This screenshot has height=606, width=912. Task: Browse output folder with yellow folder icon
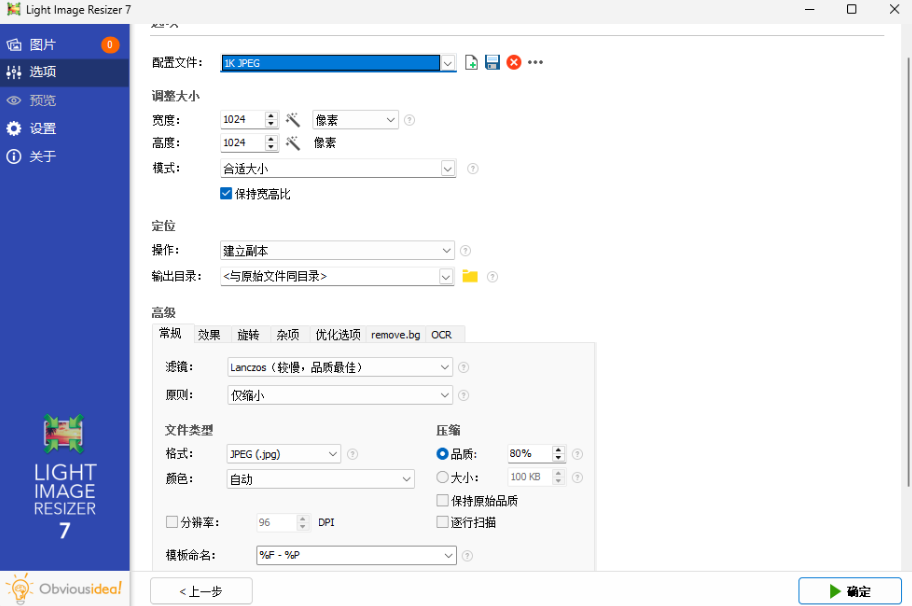pyautogui.click(x=470, y=276)
